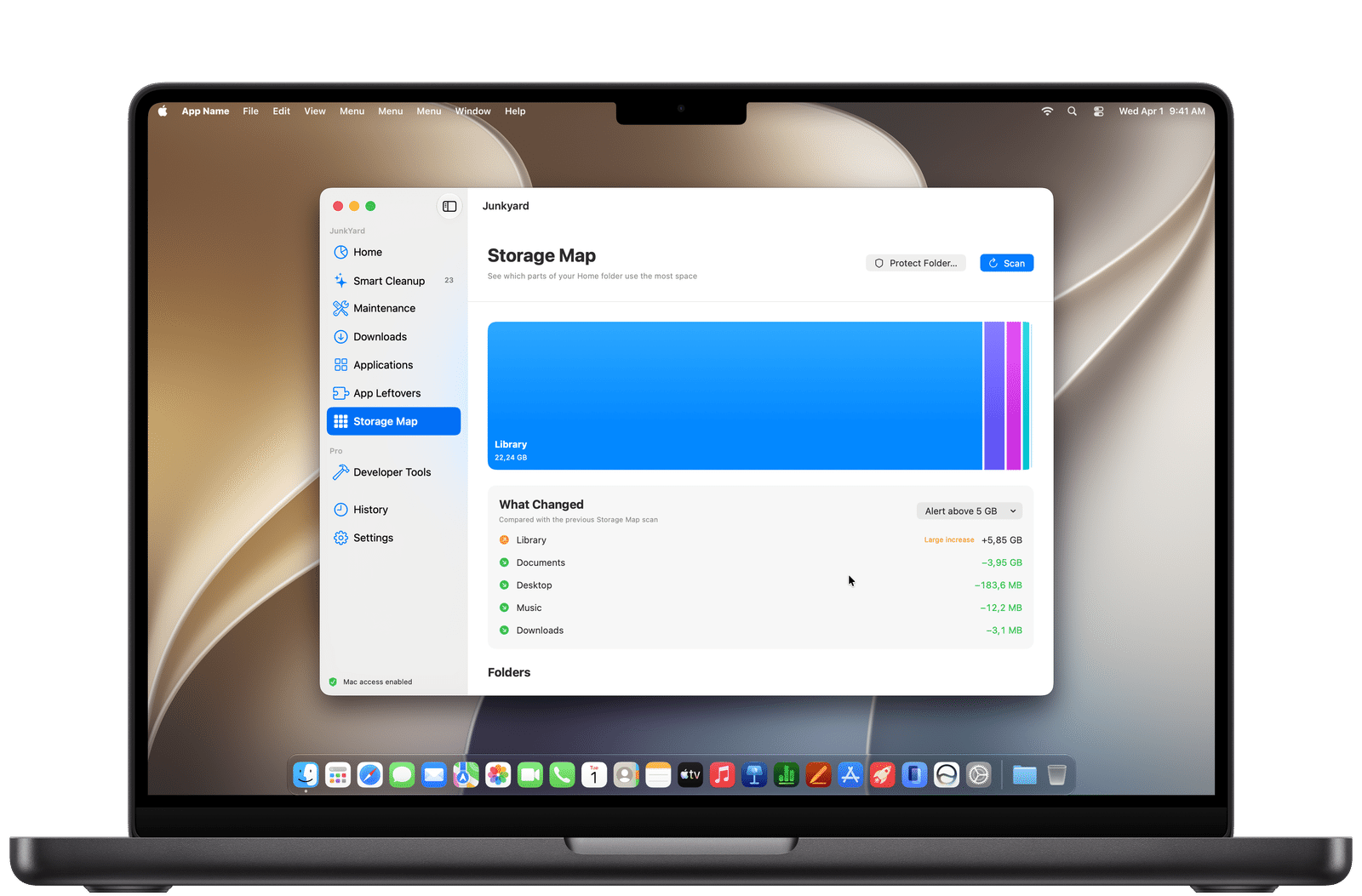This screenshot has width=1362, height=896.
Task: Click the orange Large increase label
Action: [x=949, y=540]
